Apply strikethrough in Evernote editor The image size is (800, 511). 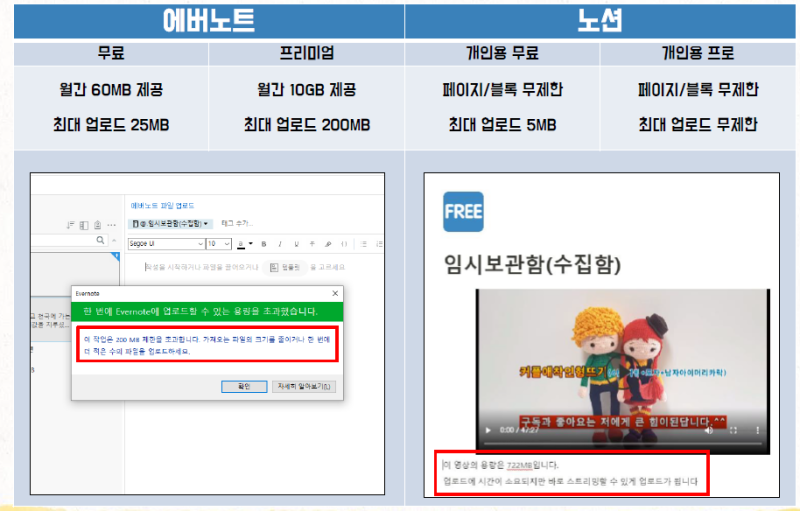tap(312, 244)
